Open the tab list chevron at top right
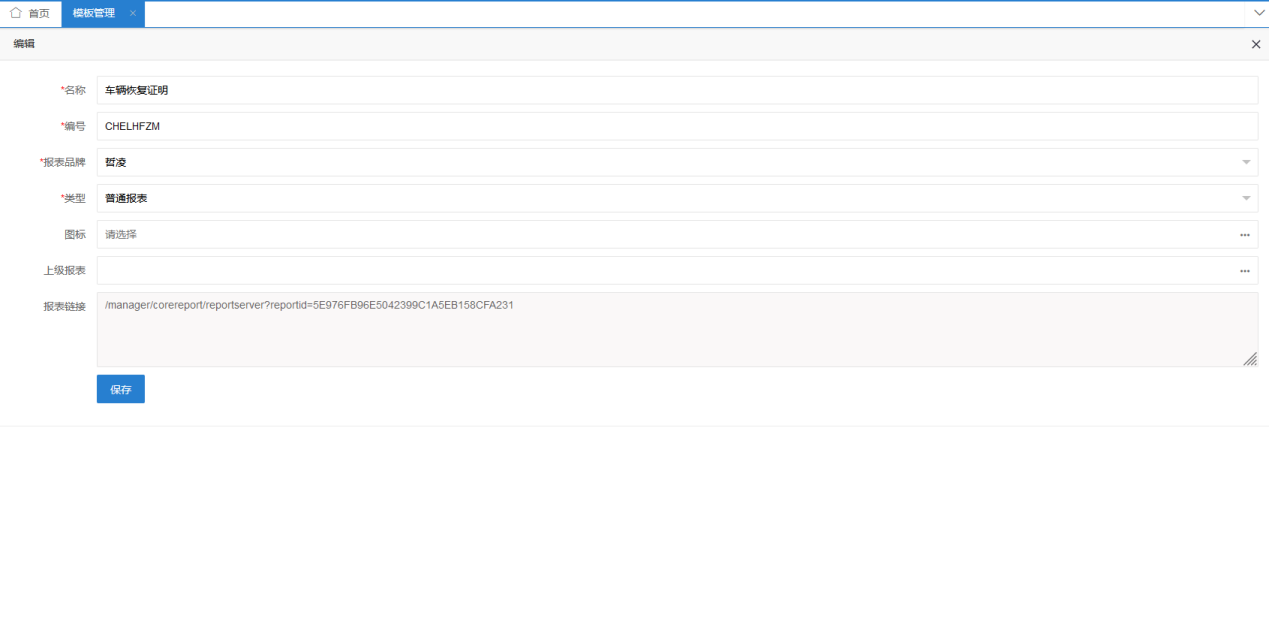 (1258, 13)
